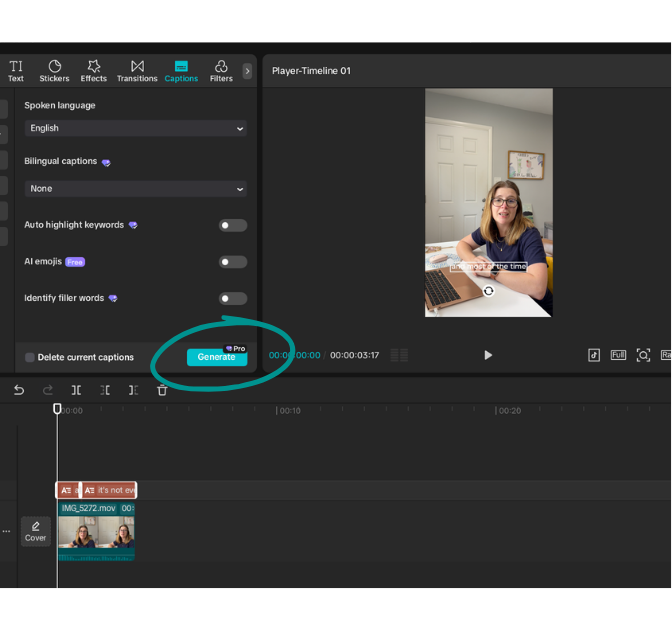The height and width of the screenshot is (630, 672).
Task: Play the video preview
Action: (488, 355)
